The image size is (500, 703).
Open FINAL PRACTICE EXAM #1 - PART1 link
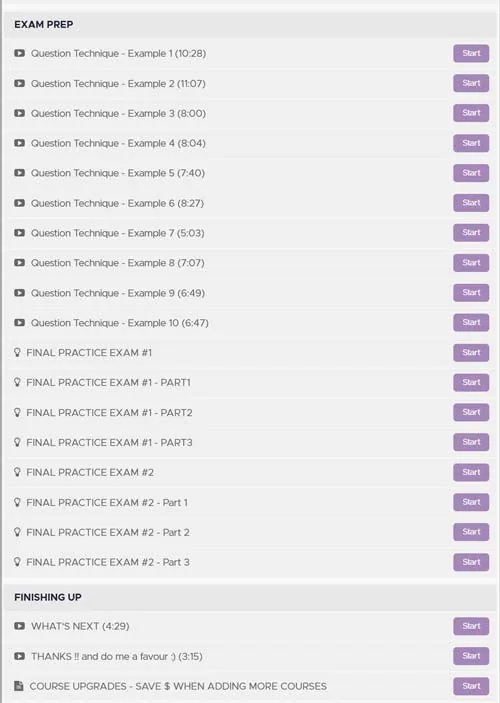click(x=109, y=382)
